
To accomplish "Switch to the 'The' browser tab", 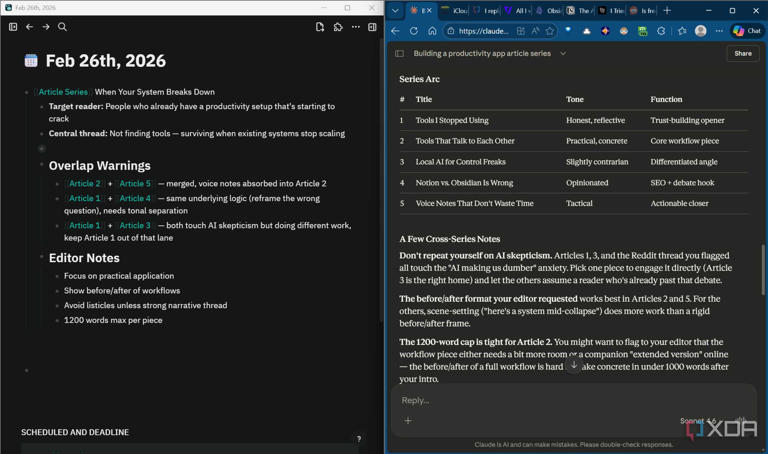I will [x=579, y=10].
